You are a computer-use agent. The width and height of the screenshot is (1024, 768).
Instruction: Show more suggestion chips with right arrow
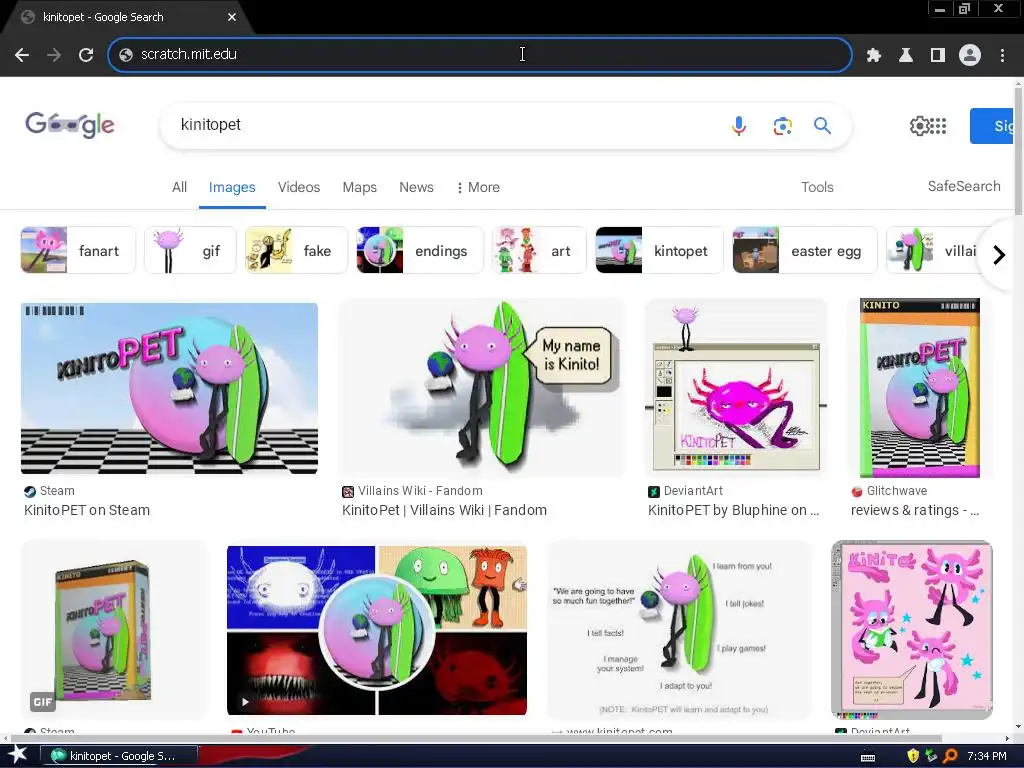click(999, 255)
